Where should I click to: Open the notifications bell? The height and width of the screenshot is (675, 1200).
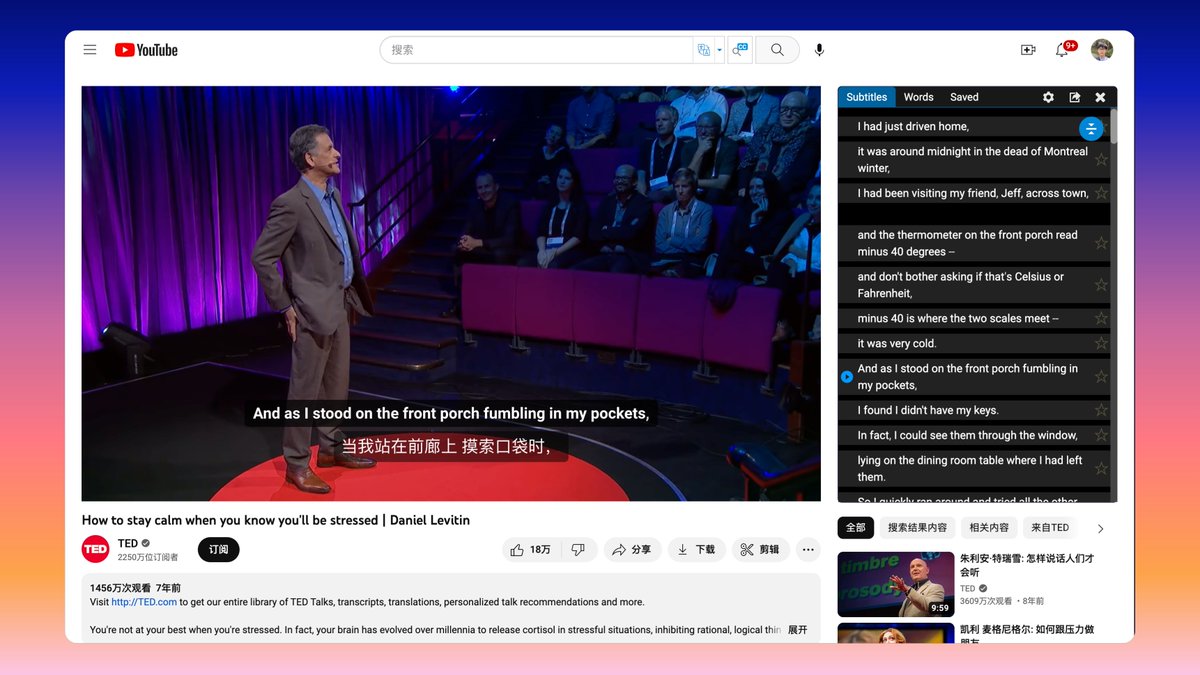point(1062,49)
